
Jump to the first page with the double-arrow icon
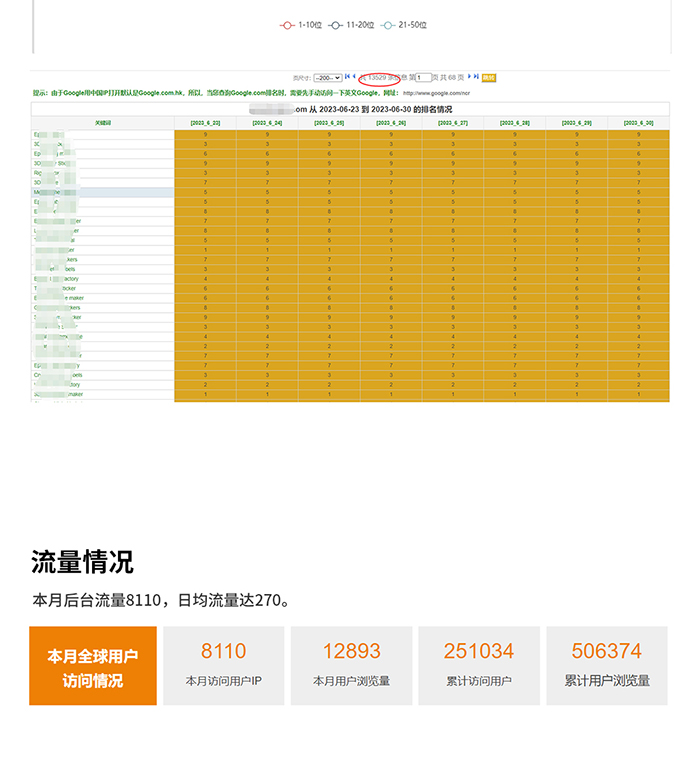tap(348, 76)
